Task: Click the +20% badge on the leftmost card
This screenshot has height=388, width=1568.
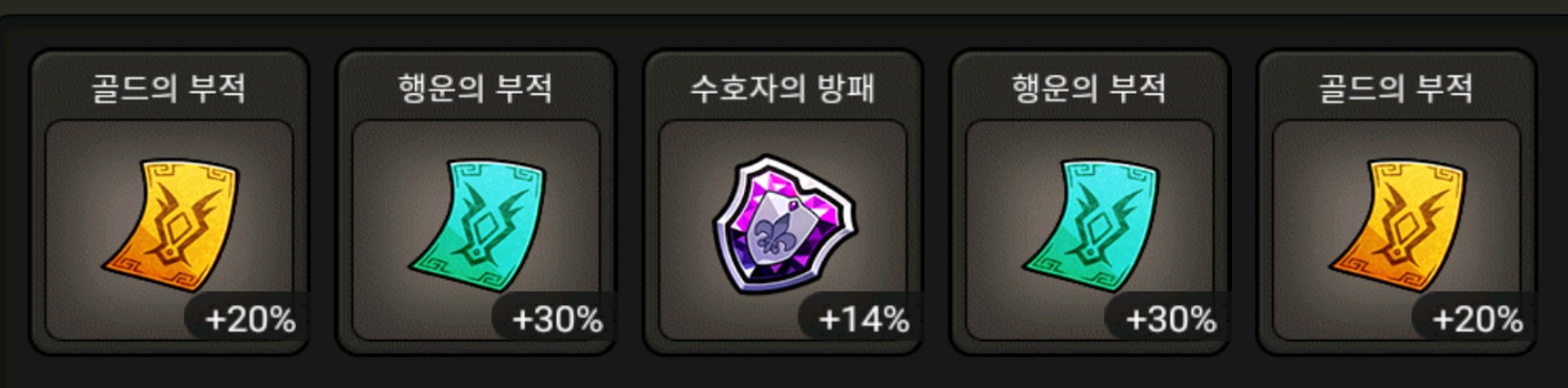Action: click(x=249, y=318)
